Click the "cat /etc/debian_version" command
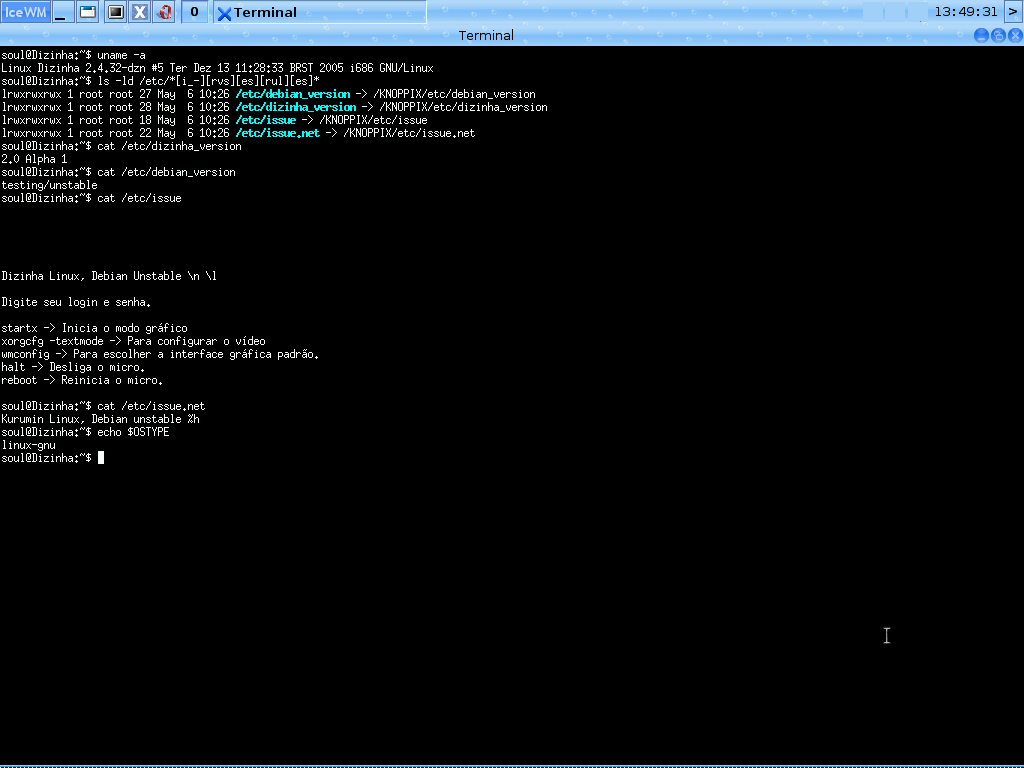 (x=167, y=172)
